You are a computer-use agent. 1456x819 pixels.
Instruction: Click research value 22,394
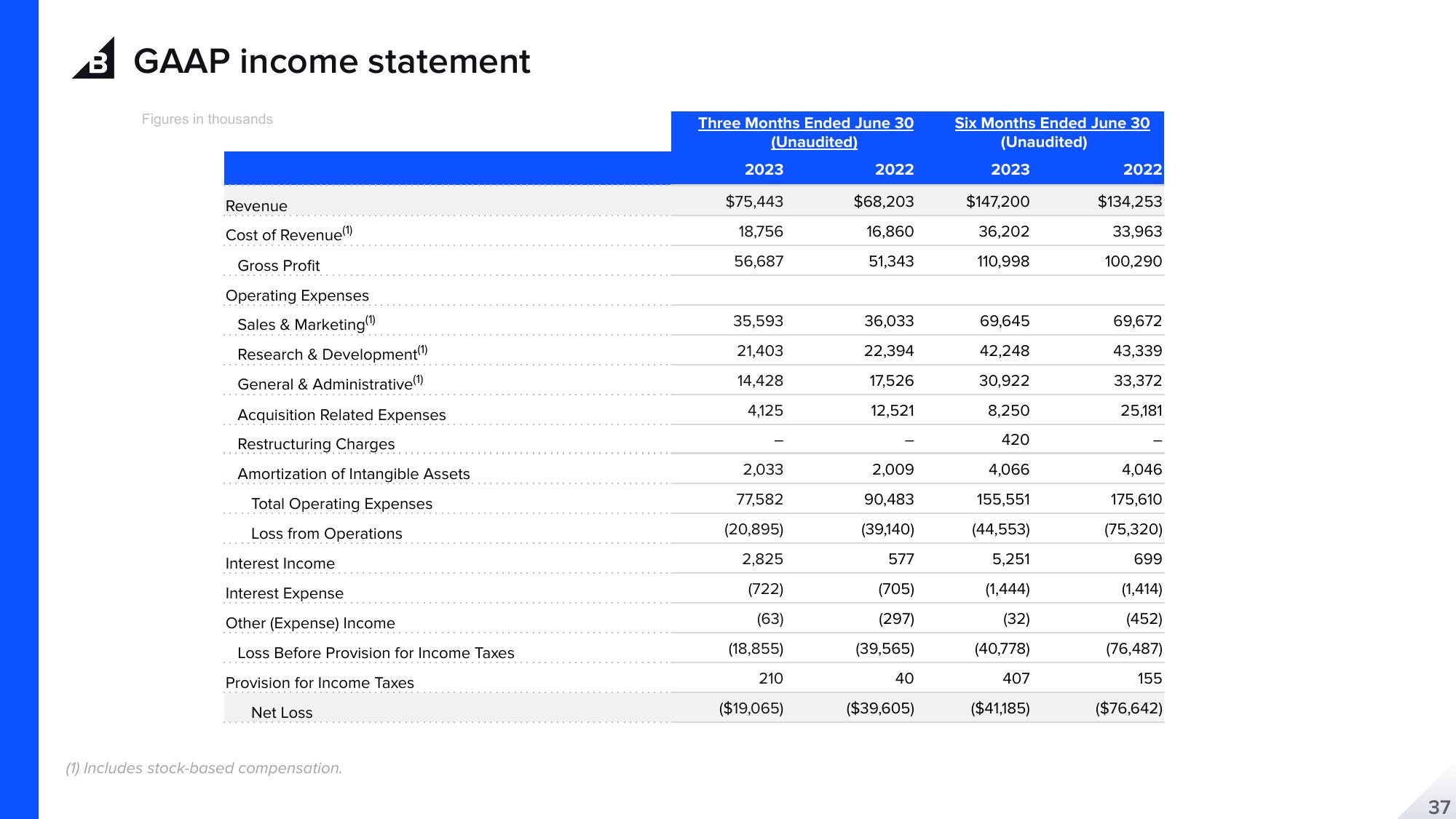coord(889,351)
